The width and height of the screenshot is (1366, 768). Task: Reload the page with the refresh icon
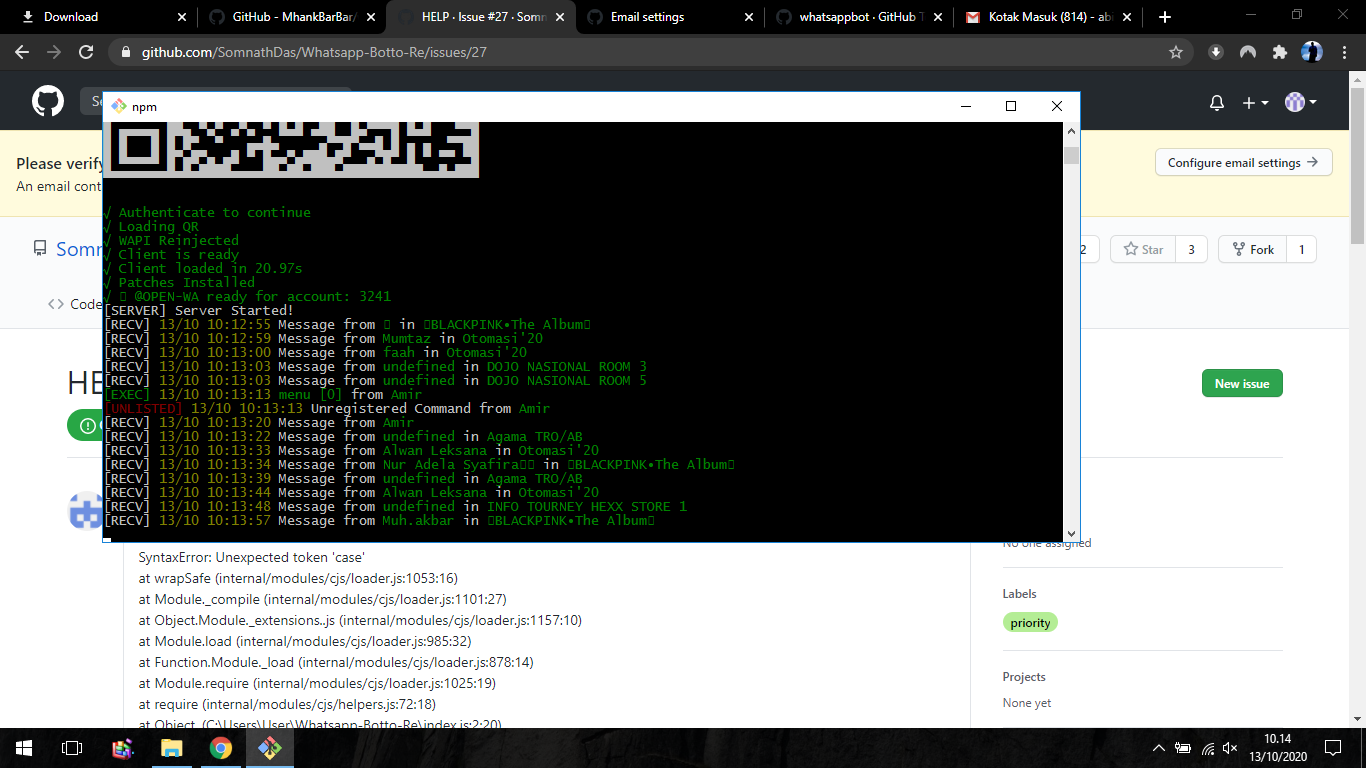coord(88,51)
